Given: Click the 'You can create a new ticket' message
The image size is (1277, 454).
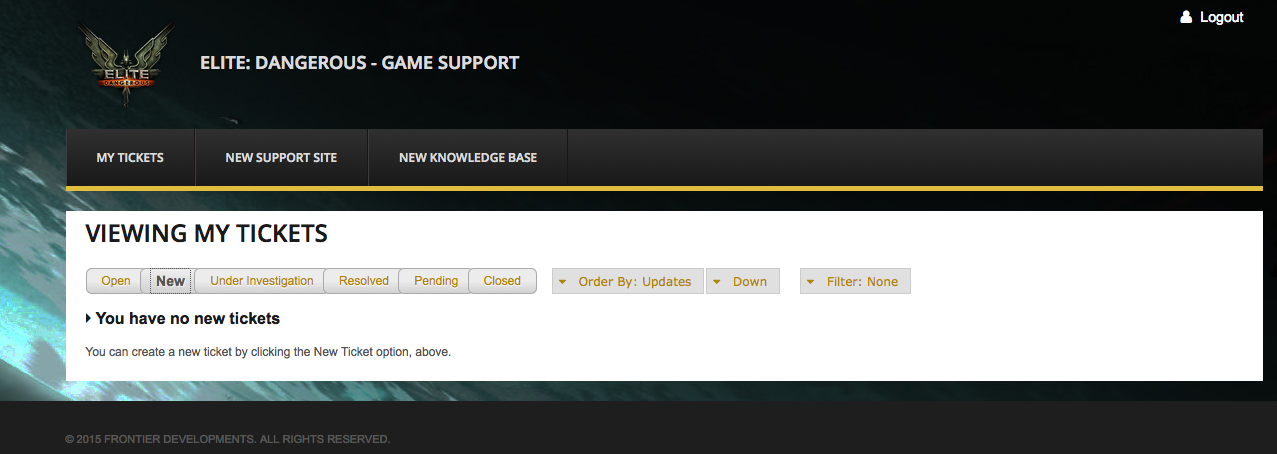Looking at the screenshot, I should tap(269, 352).
